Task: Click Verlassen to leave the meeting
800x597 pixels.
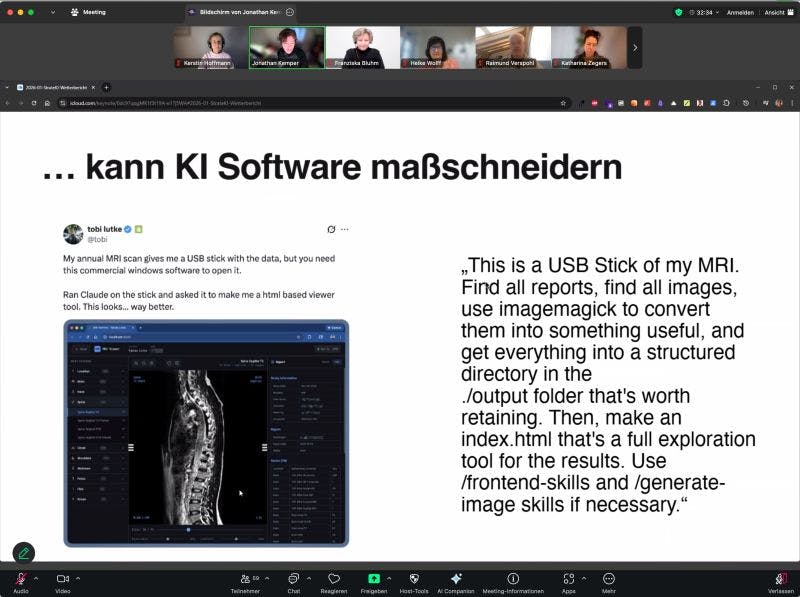Action: pyautogui.click(x=781, y=582)
